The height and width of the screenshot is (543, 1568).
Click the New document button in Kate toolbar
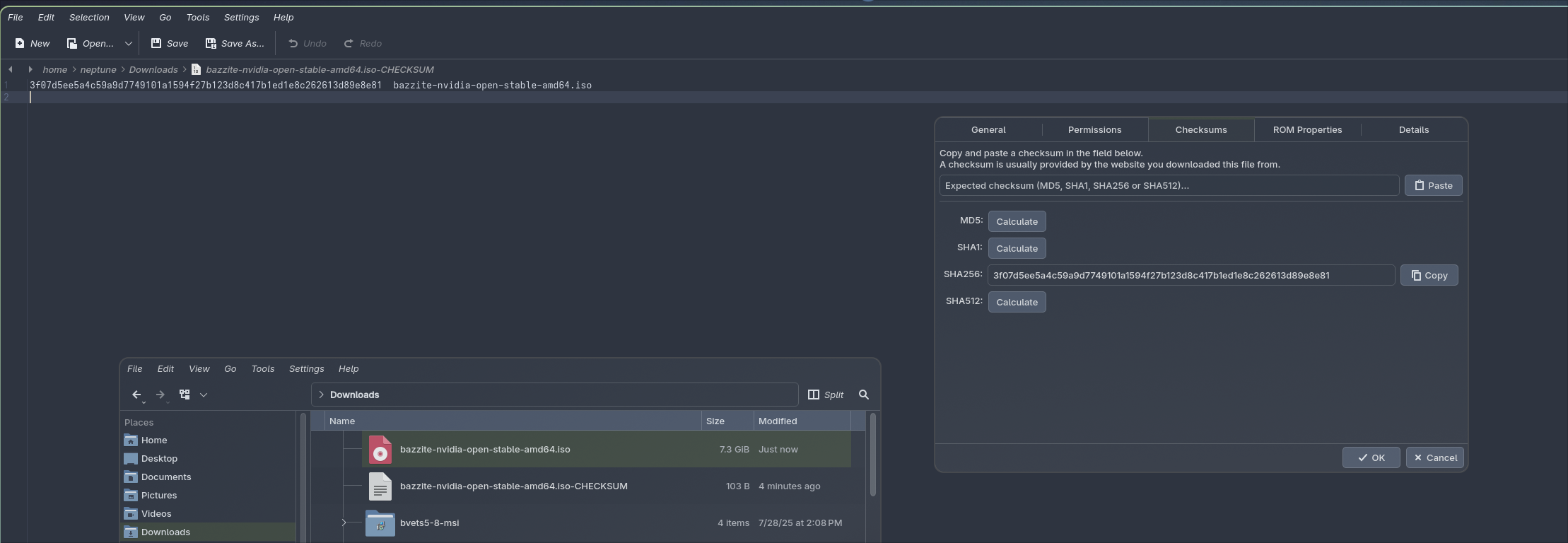tap(33, 43)
